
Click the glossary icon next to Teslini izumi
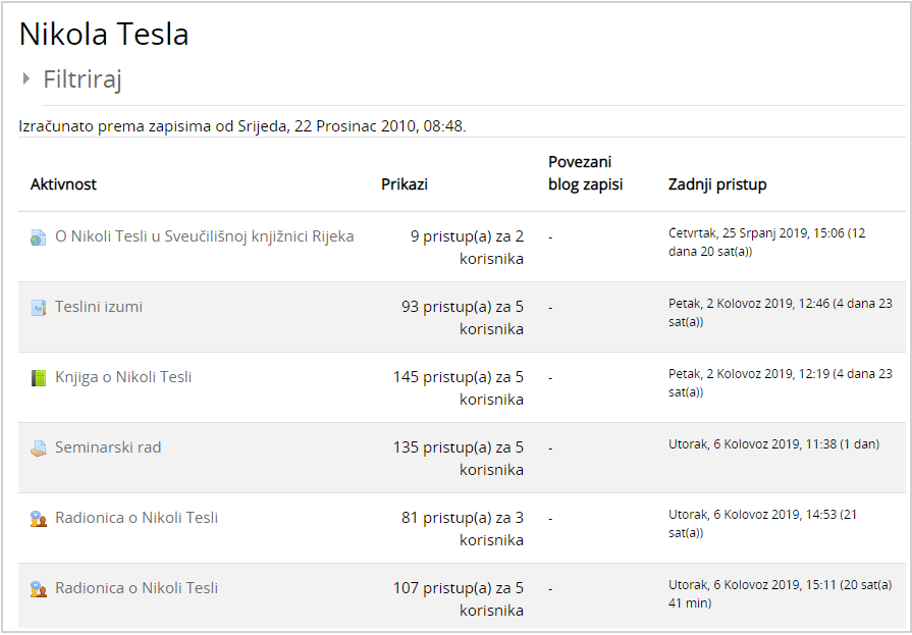[38, 308]
